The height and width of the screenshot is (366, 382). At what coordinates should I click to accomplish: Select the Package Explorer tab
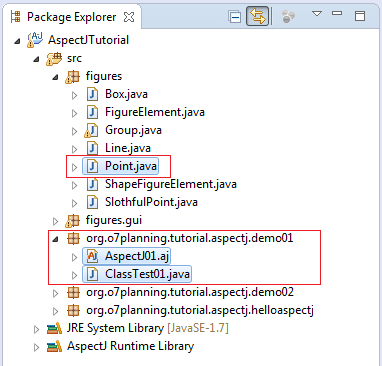point(71,17)
